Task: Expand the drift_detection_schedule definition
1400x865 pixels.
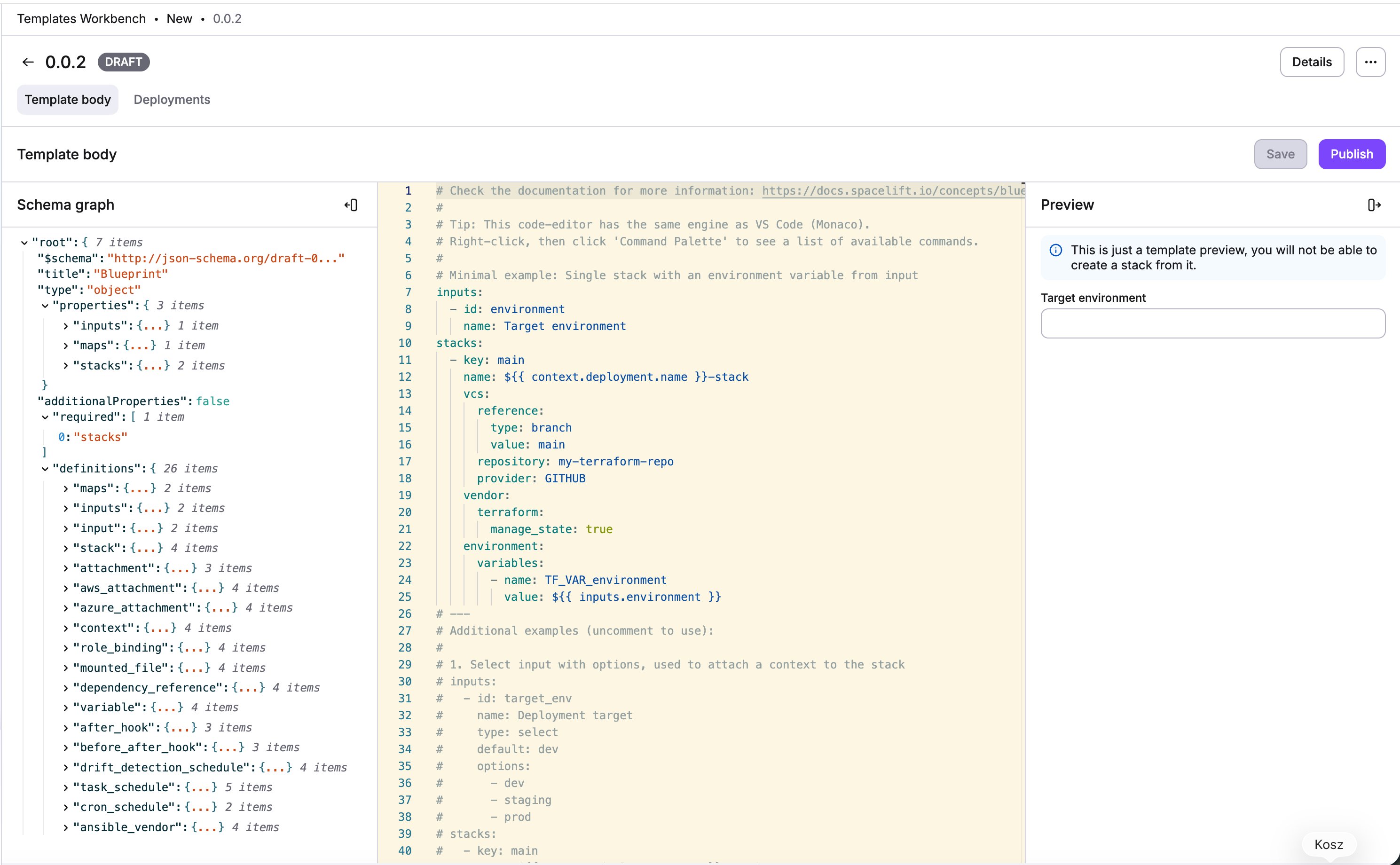Action: point(66,768)
